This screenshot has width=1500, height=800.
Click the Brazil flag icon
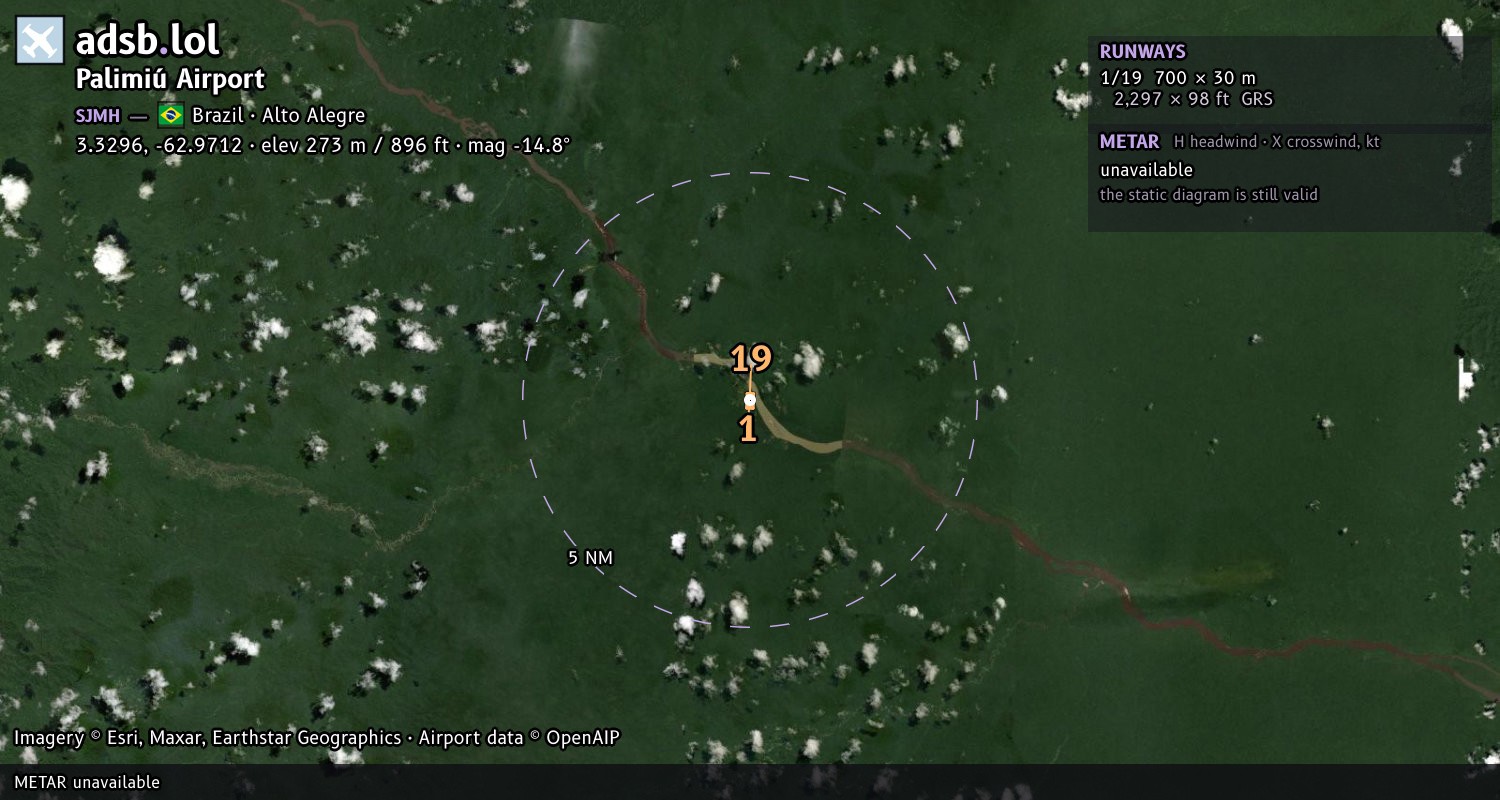(170, 115)
